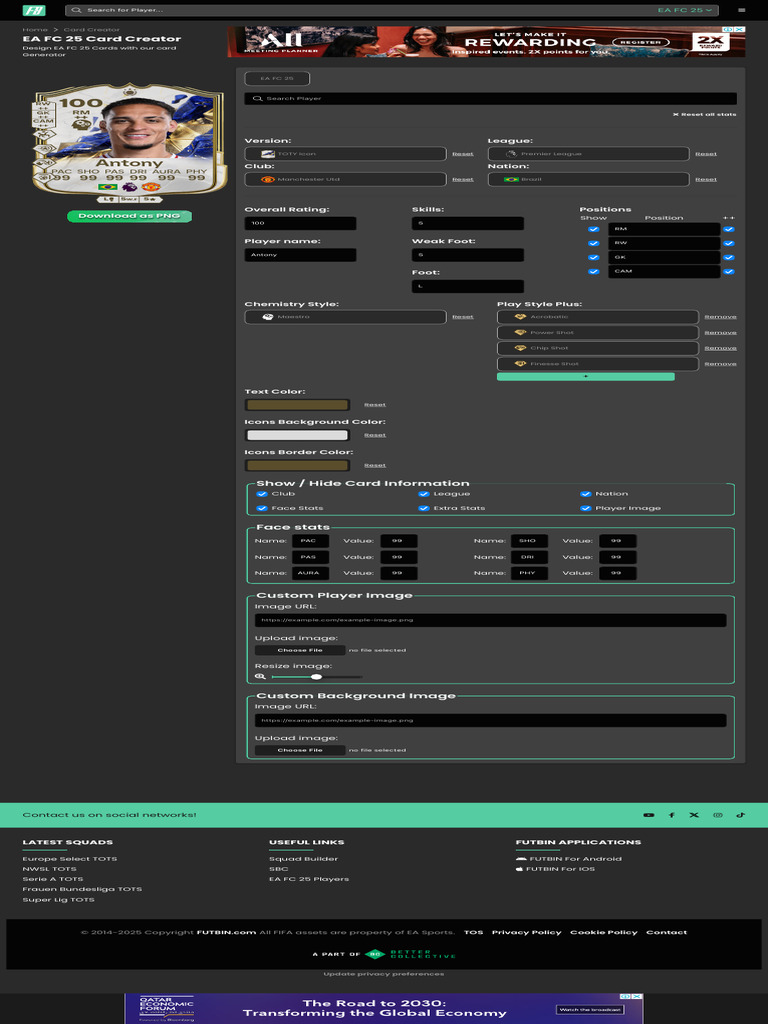This screenshot has height=1024, width=768.
Task: Click Reset all stats
Action: (705, 115)
